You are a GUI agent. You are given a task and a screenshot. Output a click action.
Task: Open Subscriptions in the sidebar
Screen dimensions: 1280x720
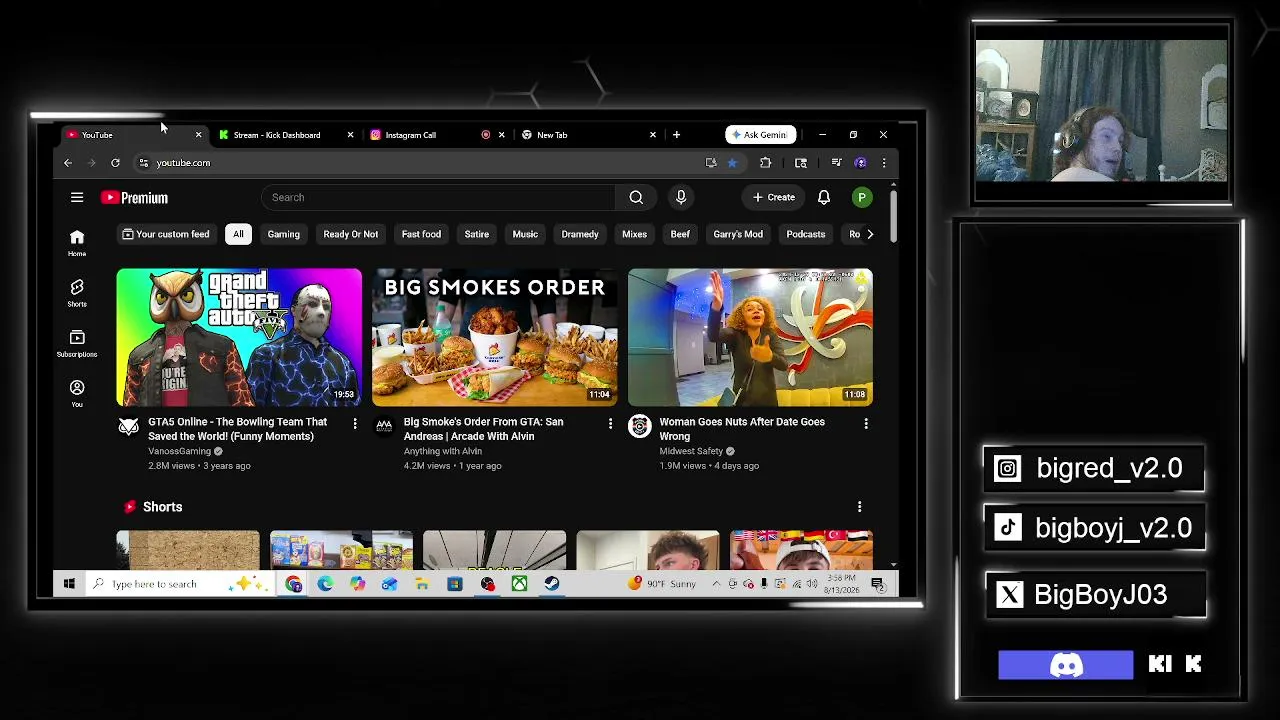(x=77, y=343)
